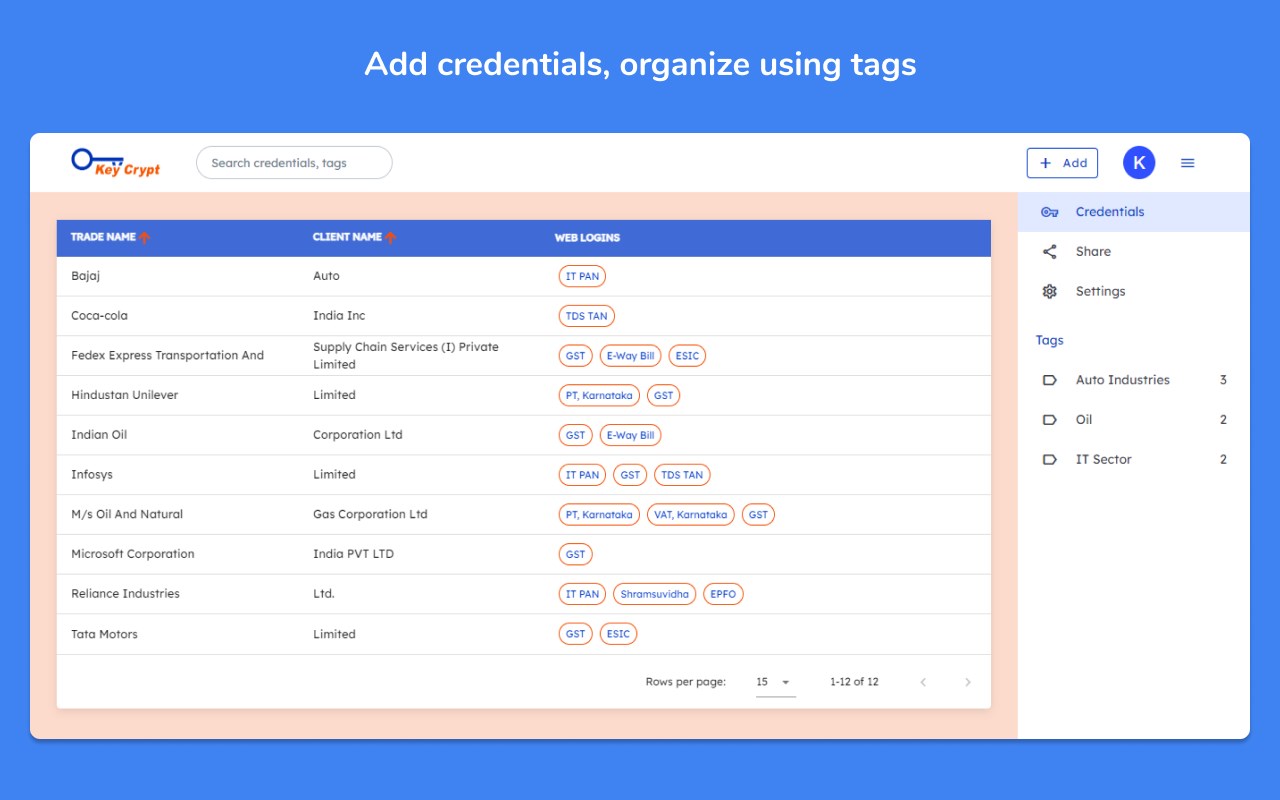Open M/s Oil And Natural's GST chip
The height and width of the screenshot is (800, 1280).
[x=759, y=515]
